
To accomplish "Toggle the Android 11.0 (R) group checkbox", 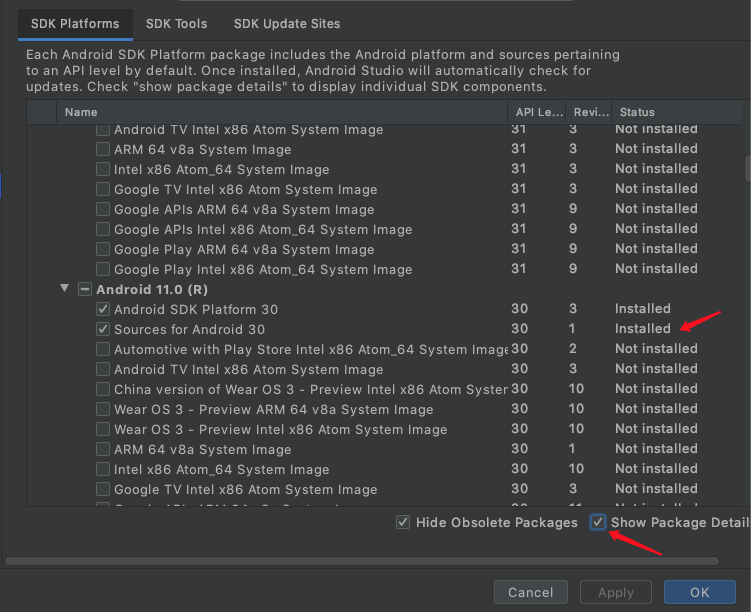I will pyautogui.click(x=85, y=289).
